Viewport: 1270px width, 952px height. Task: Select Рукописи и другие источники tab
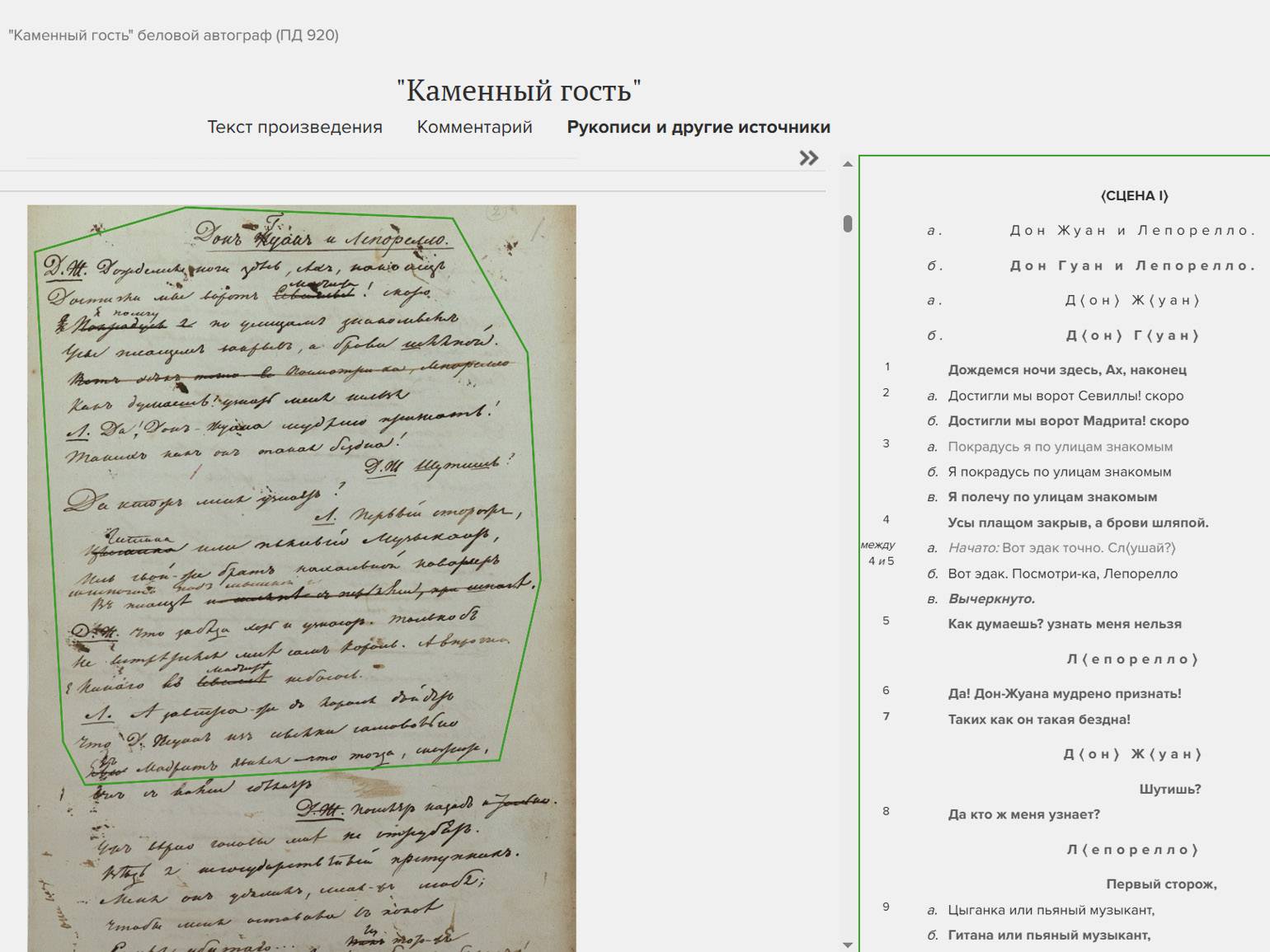click(698, 127)
